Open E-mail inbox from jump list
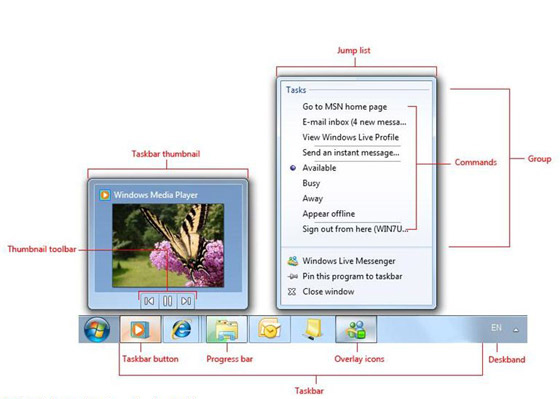 (x=354, y=122)
